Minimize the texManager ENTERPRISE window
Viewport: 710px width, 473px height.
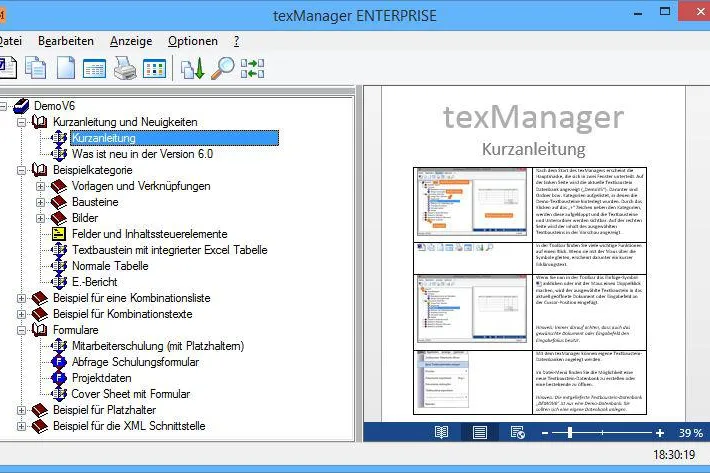tap(638, 14)
